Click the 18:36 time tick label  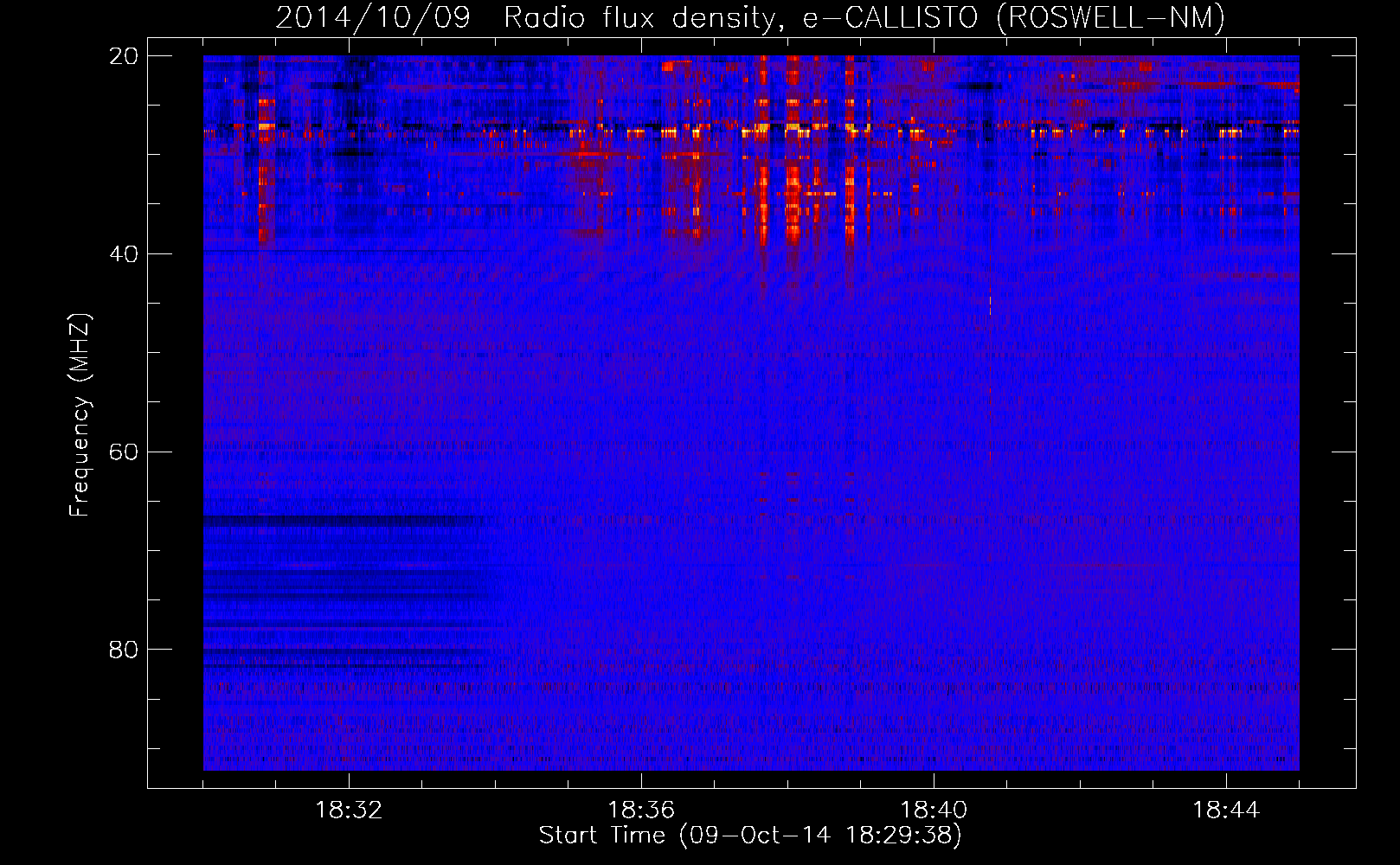(641, 811)
